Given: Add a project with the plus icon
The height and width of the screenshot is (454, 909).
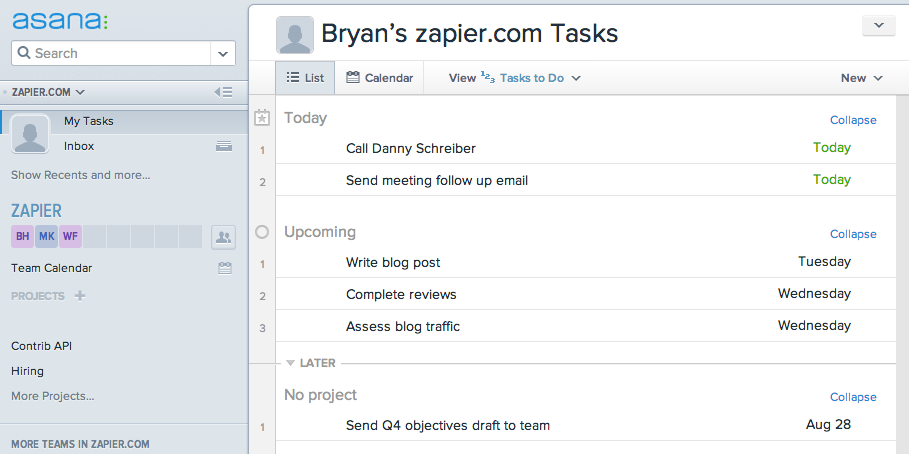Looking at the screenshot, I should (80, 296).
